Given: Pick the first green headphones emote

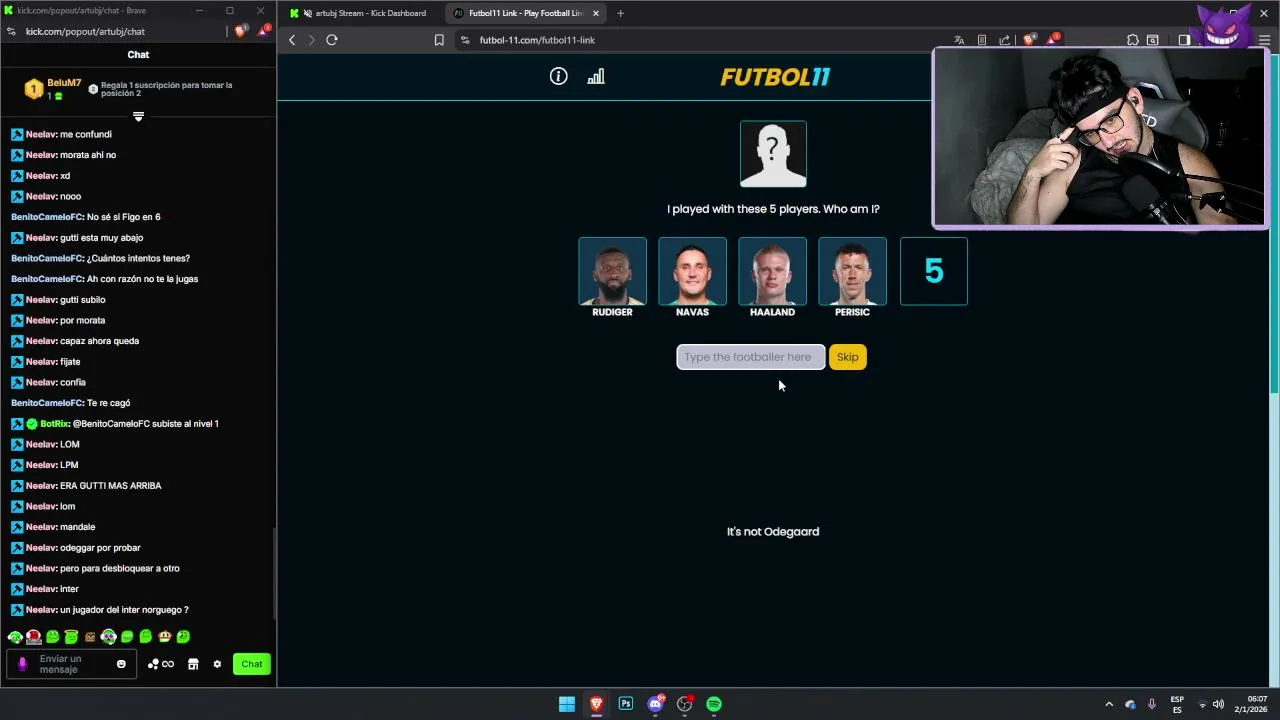Looking at the screenshot, I should [x=15, y=636].
